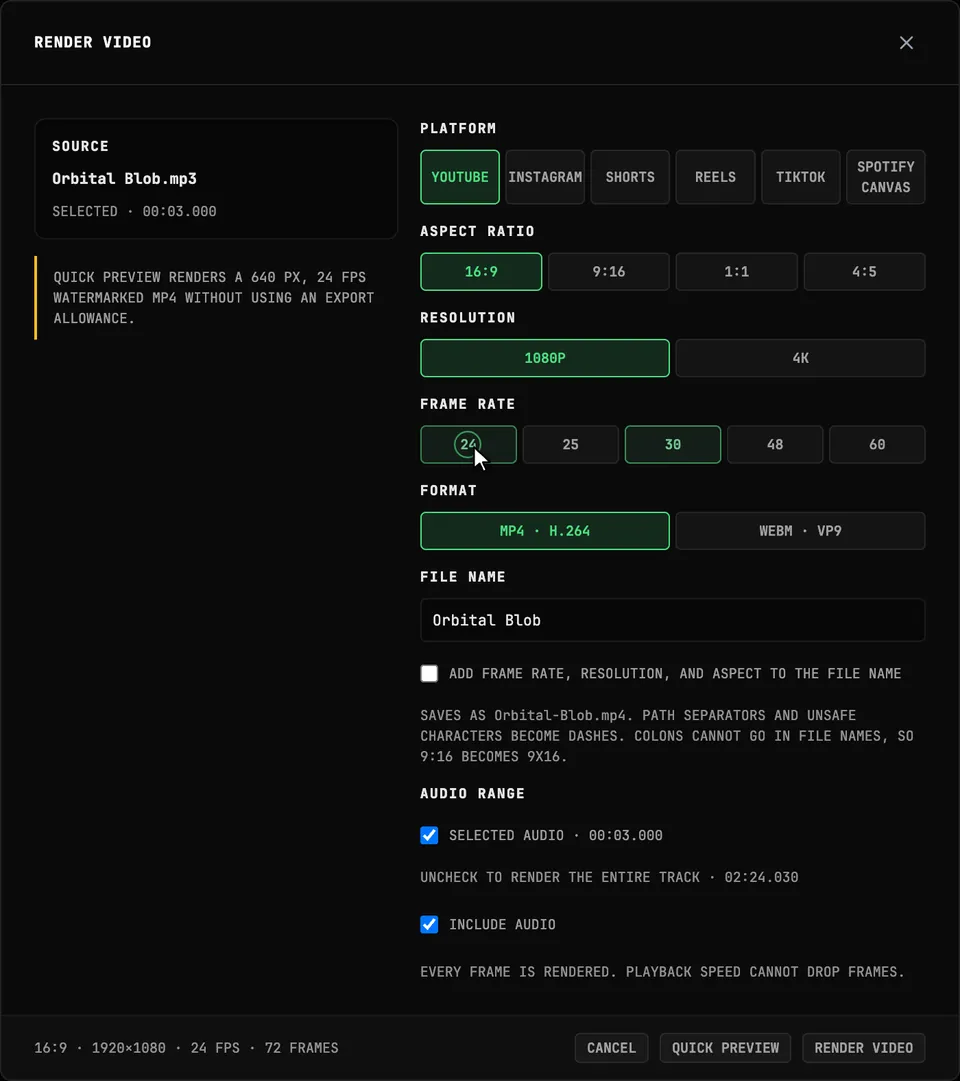
Task: Uncheck the Selected Audio checkbox
Action: point(429,836)
